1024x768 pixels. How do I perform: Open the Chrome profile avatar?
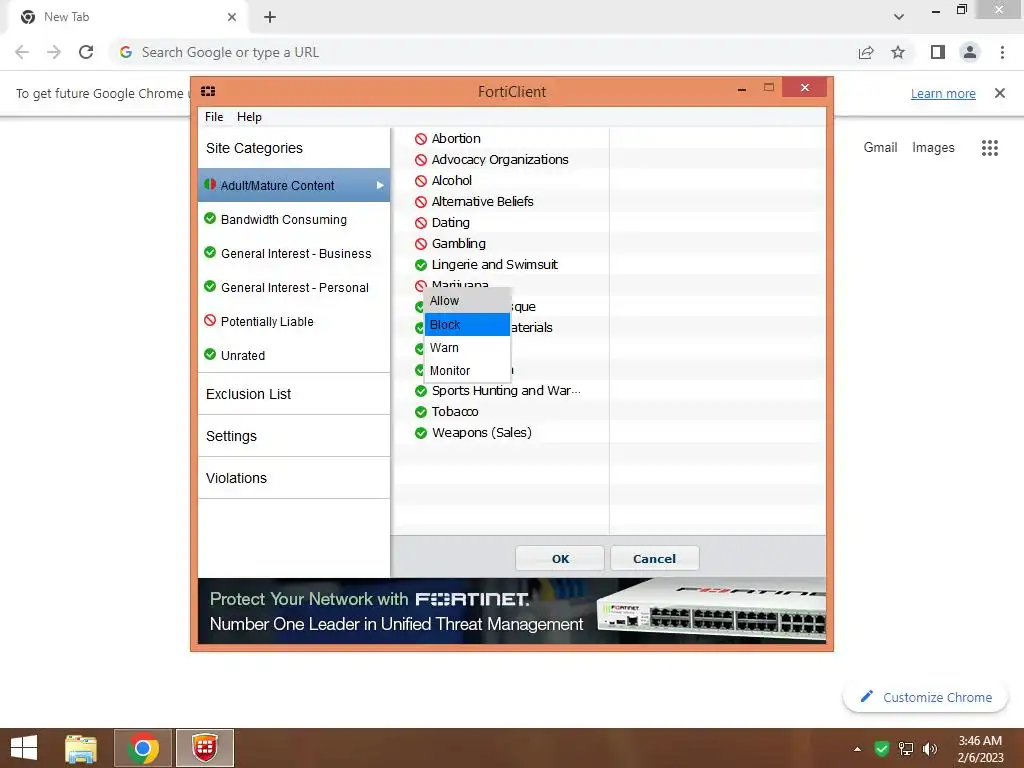[970, 52]
